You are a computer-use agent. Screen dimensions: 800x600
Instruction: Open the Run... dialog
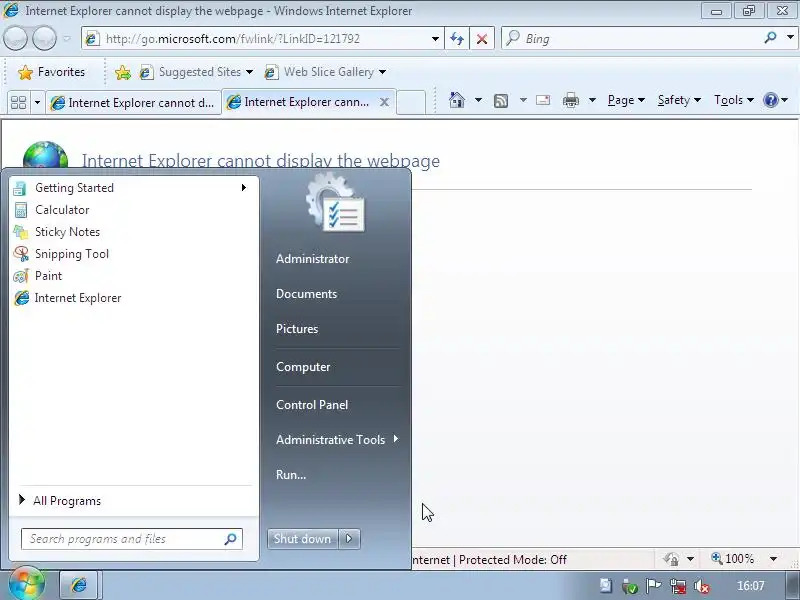[291, 474]
